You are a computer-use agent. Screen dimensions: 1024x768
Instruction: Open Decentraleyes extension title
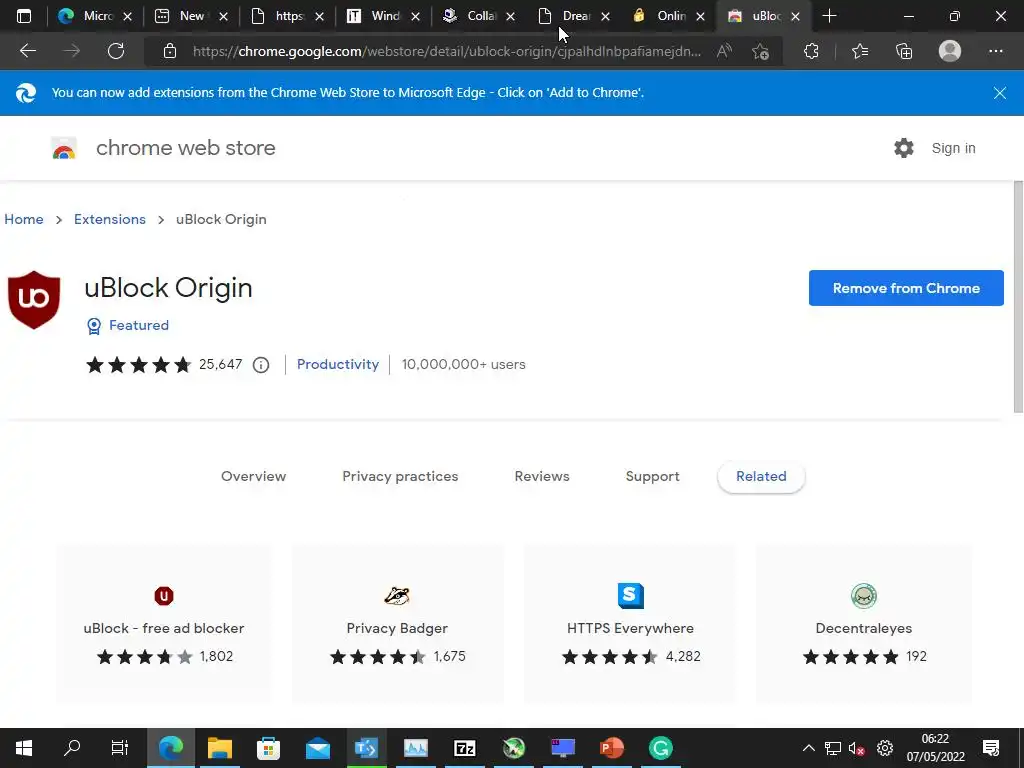(x=863, y=628)
